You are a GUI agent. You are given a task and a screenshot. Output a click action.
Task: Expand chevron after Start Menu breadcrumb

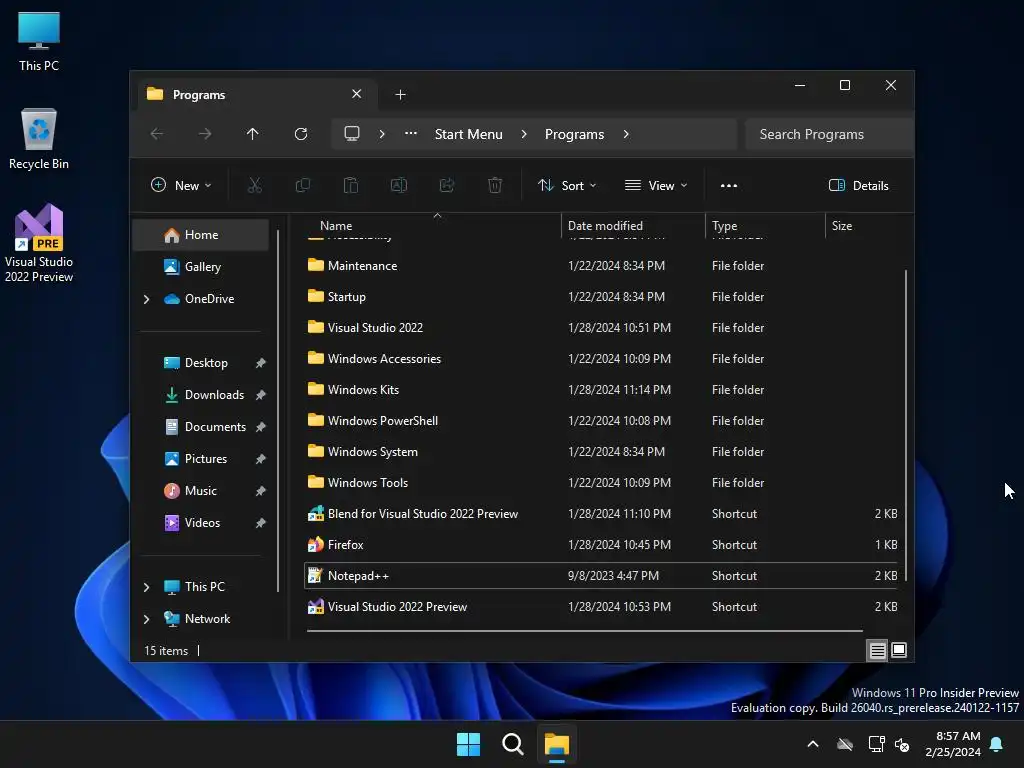coord(524,134)
